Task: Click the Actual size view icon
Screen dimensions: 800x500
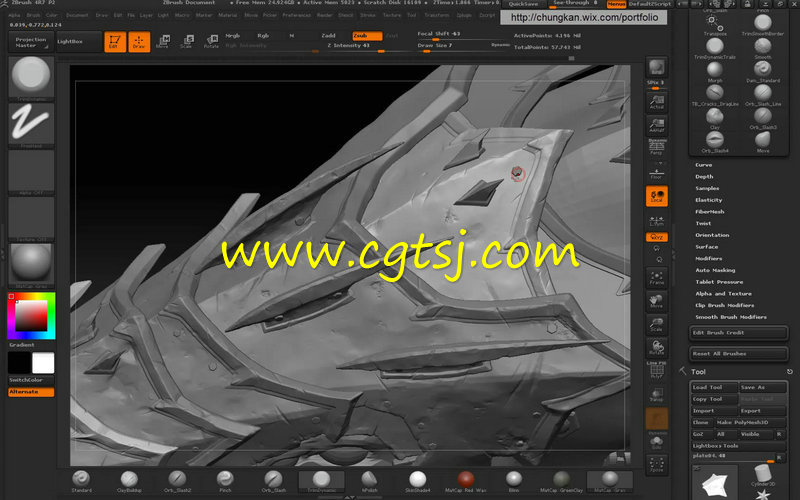Action: (657, 102)
